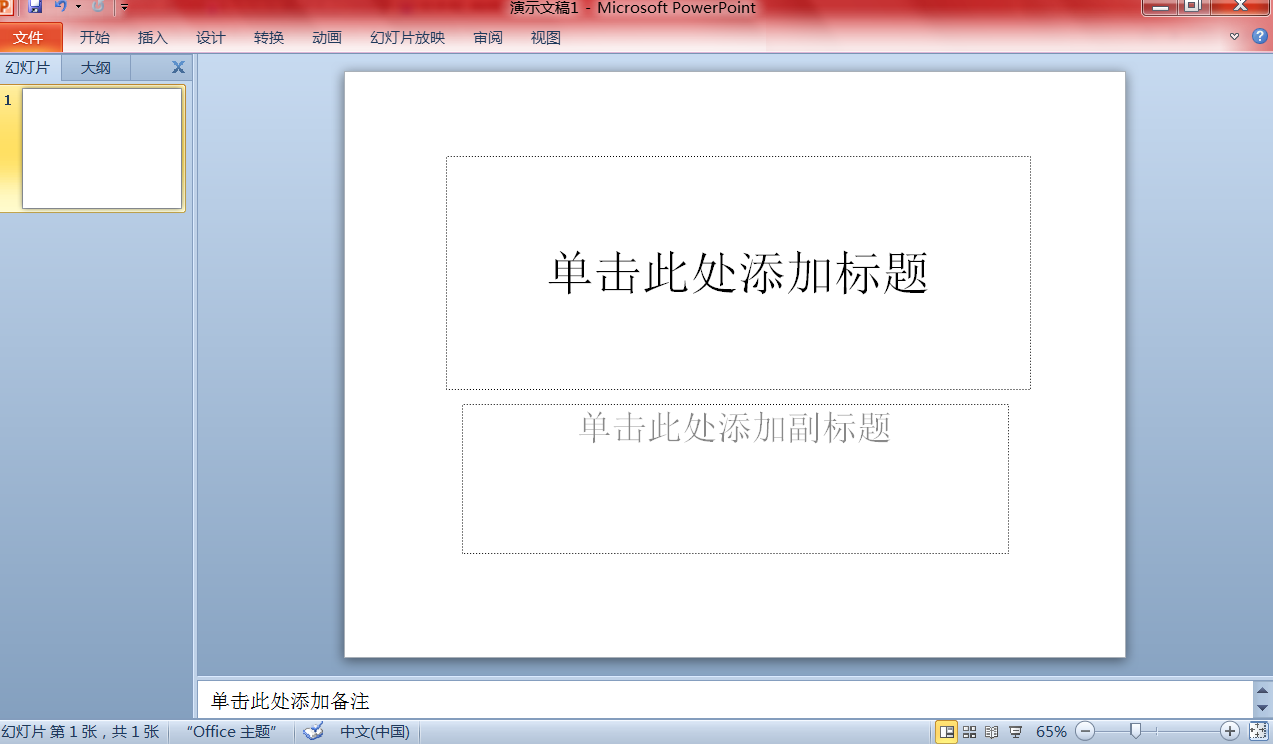Click the Undo arrow icon

[61, 7]
